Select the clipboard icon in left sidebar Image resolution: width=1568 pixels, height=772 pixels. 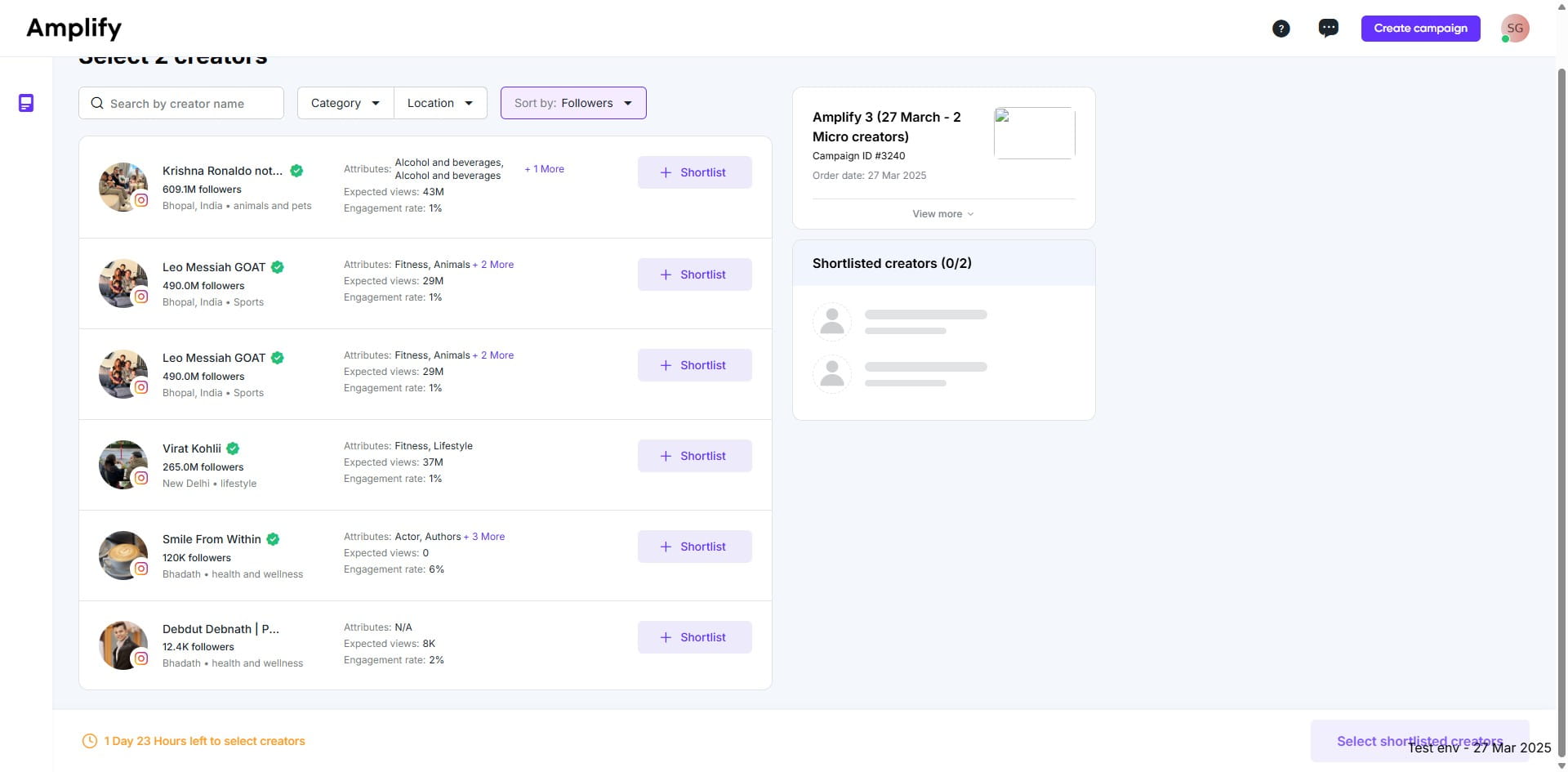click(25, 103)
